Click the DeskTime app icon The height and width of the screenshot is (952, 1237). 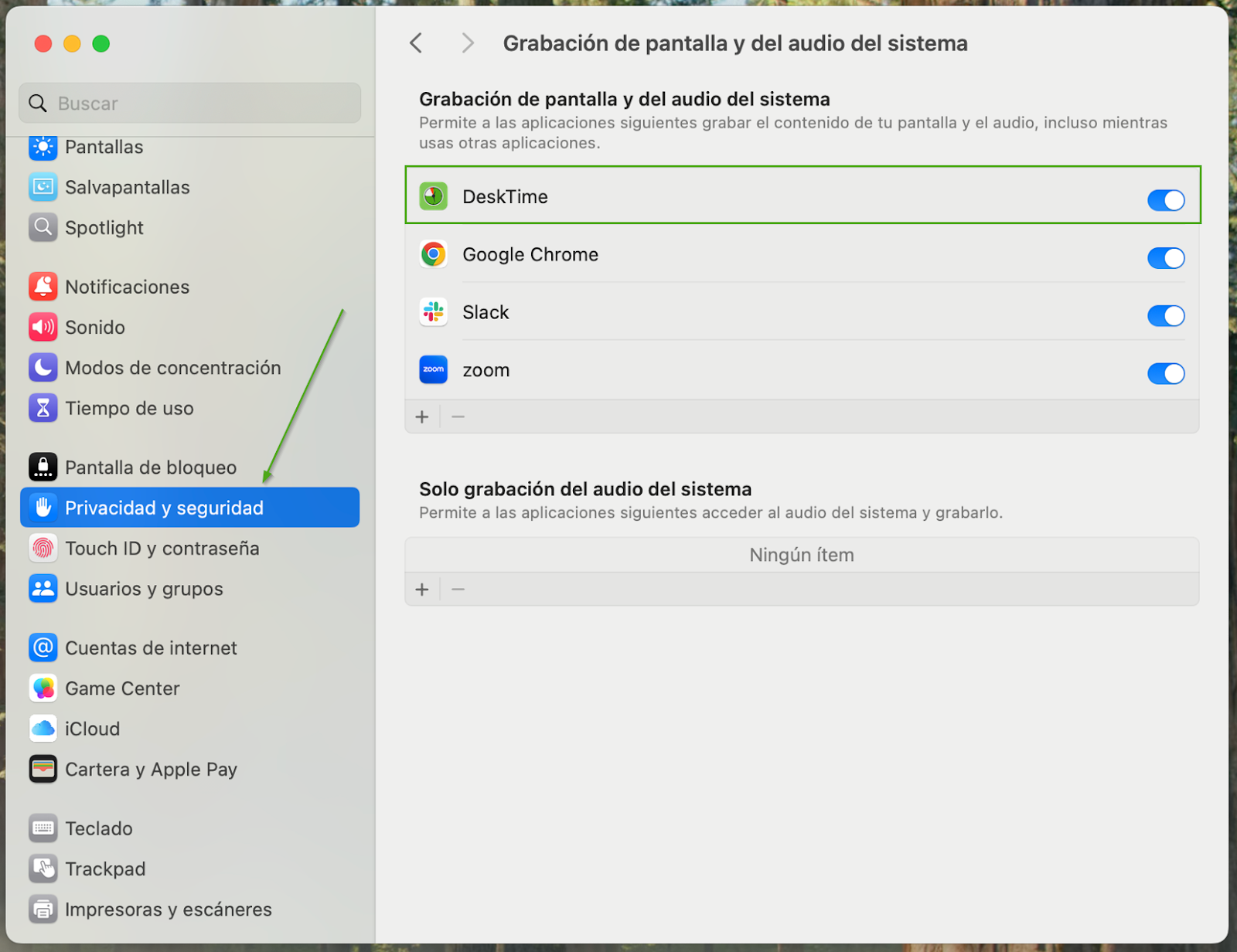433,196
